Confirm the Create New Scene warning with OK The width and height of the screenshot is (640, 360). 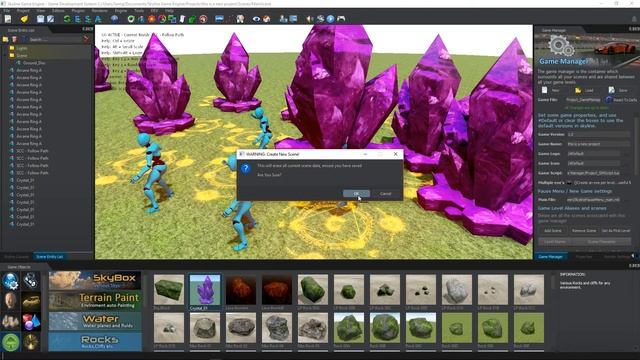[356, 193]
